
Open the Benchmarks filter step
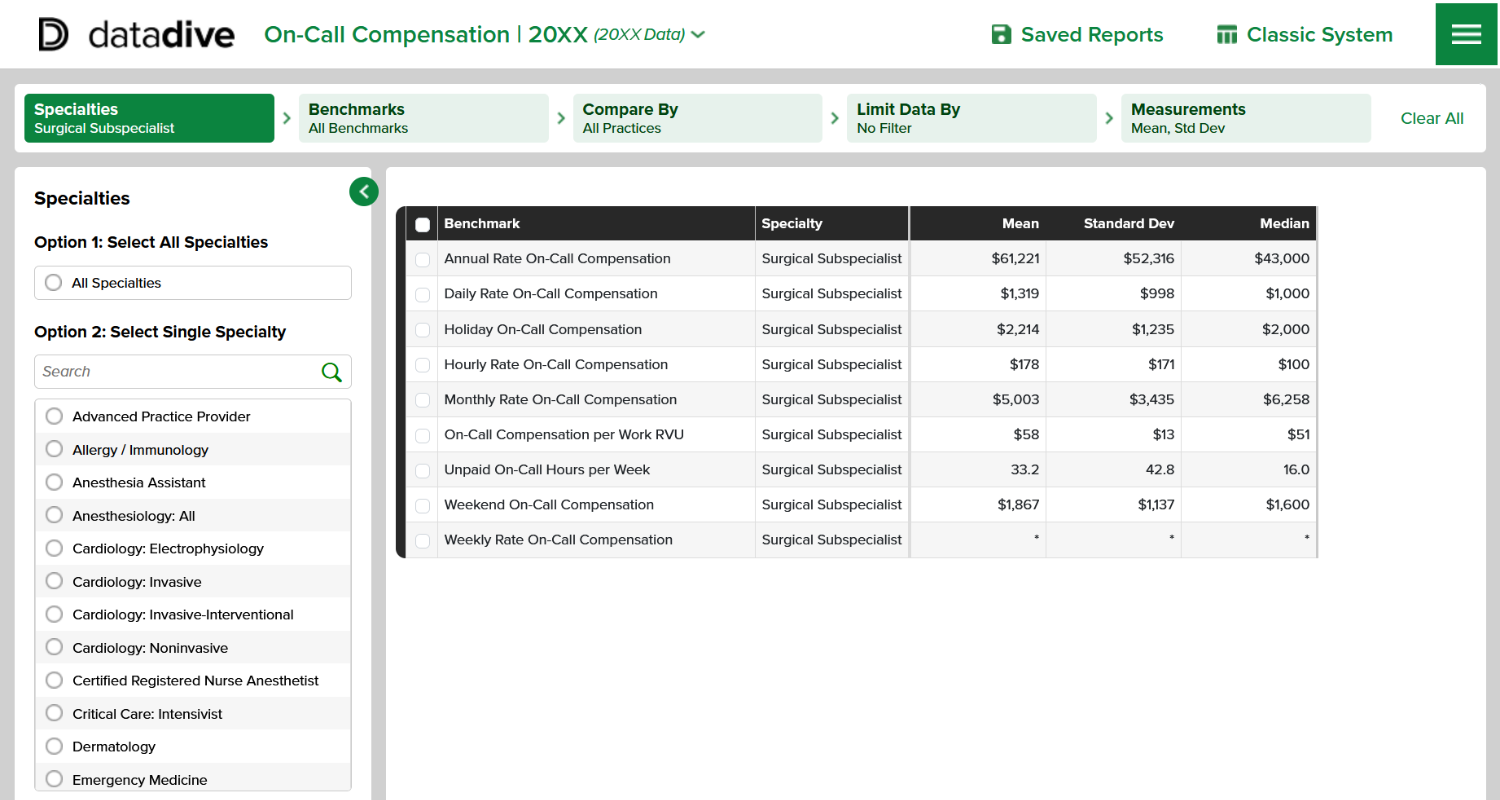[423, 118]
